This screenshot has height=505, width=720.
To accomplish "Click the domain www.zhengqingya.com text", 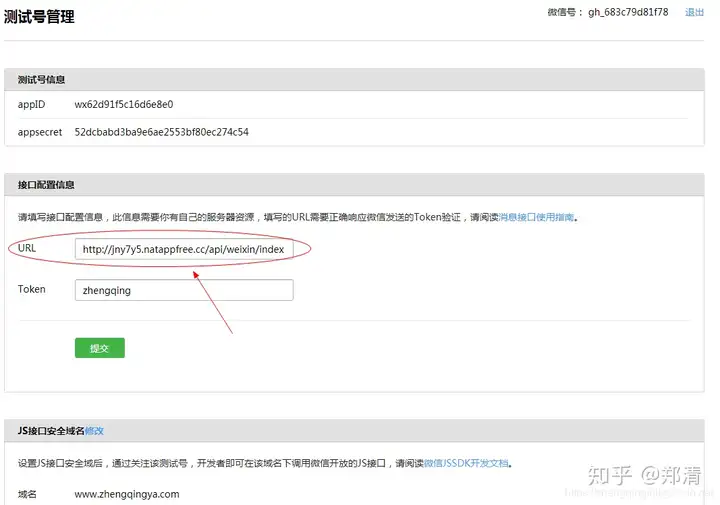I will click(x=127, y=494).
